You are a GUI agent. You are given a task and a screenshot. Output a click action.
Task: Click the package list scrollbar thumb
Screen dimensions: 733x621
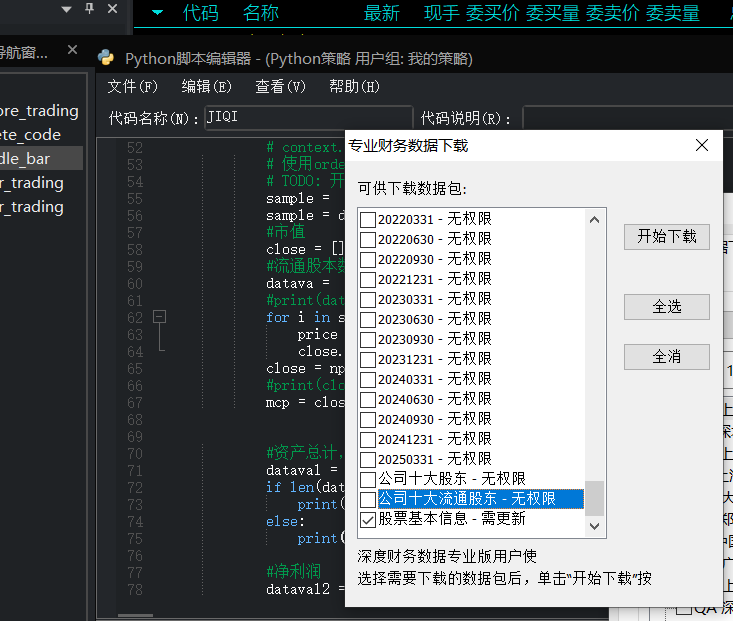(594, 498)
